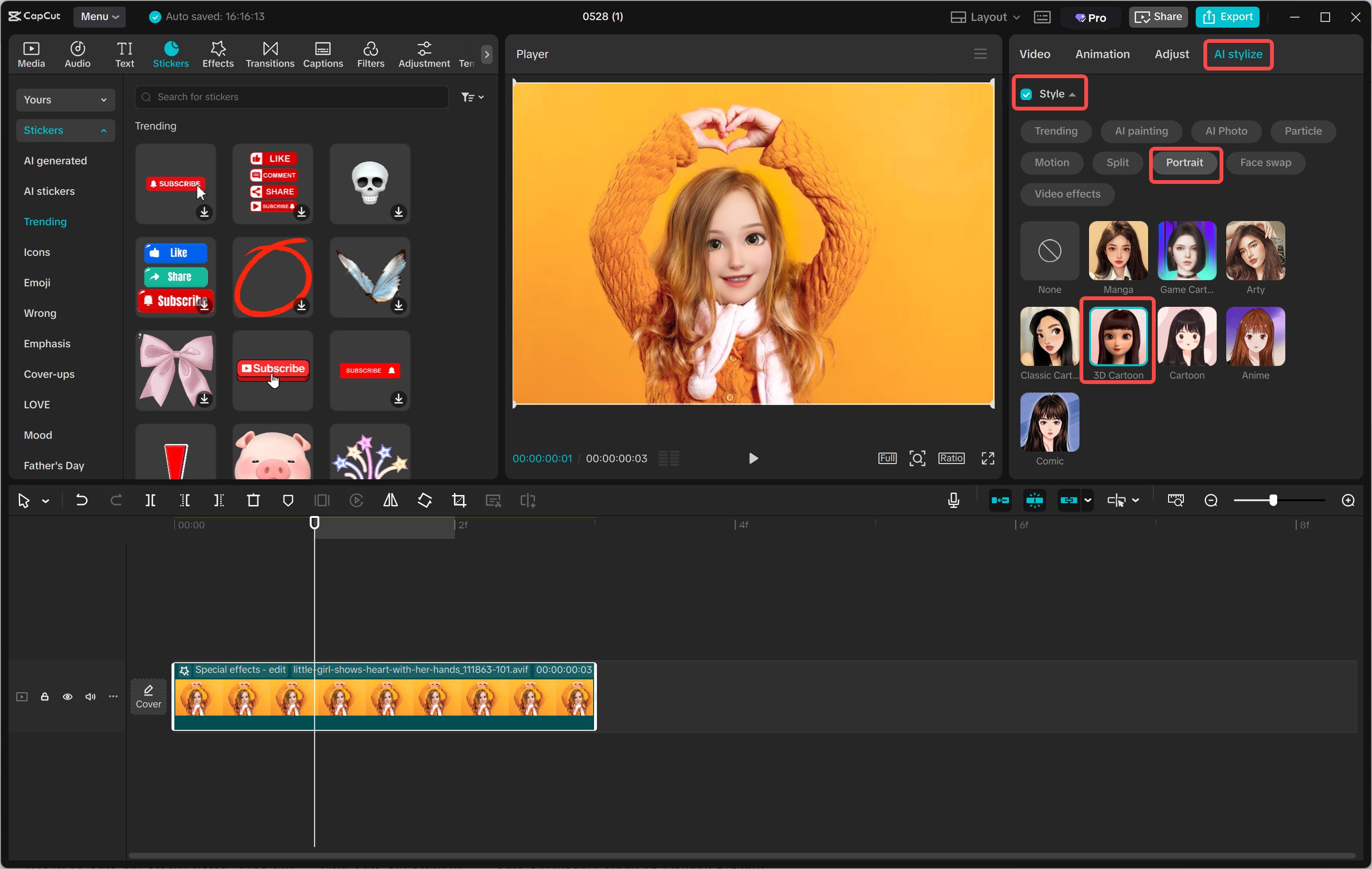The height and width of the screenshot is (869, 1372).
Task: Switch to the Animation tab
Action: click(x=1102, y=53)
